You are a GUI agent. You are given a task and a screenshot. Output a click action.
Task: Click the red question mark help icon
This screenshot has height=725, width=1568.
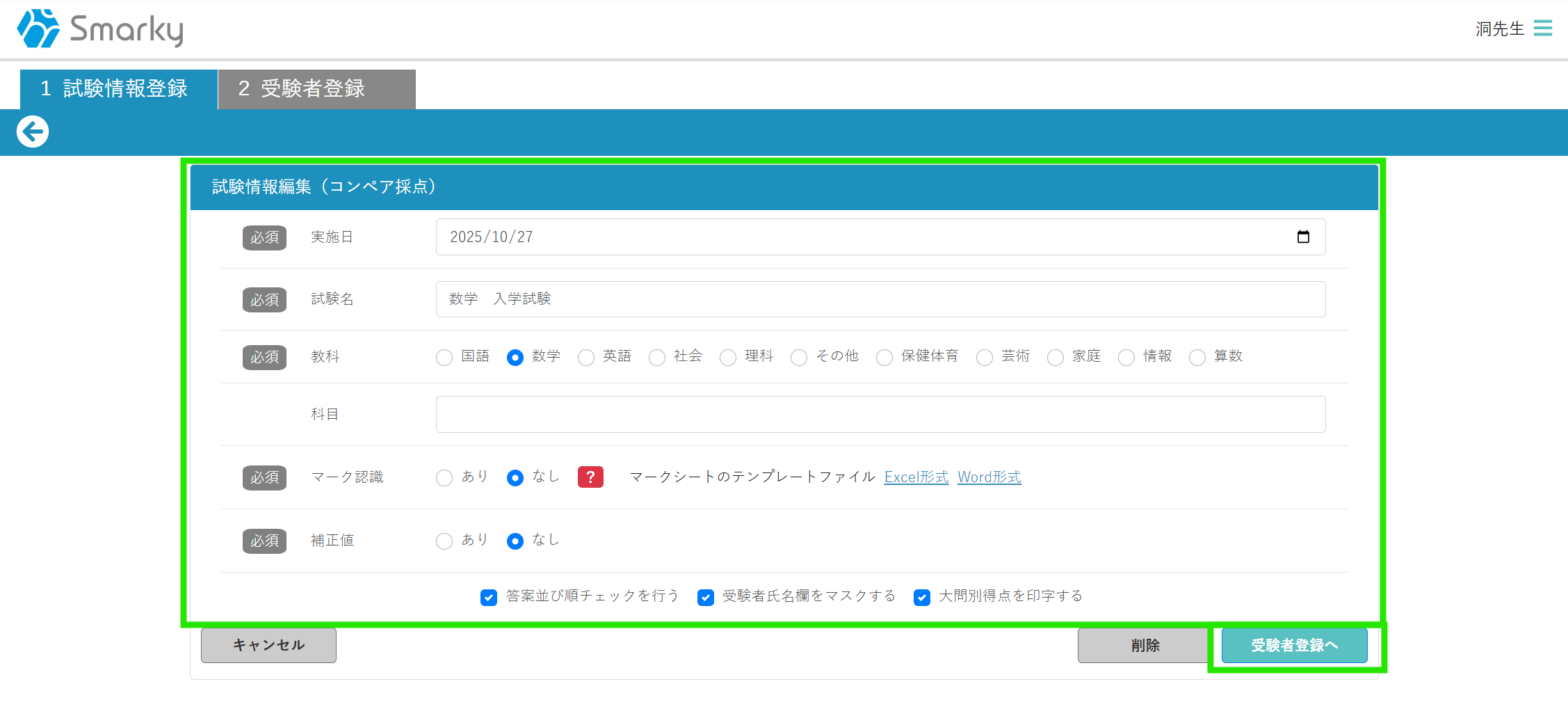[590, 477]
